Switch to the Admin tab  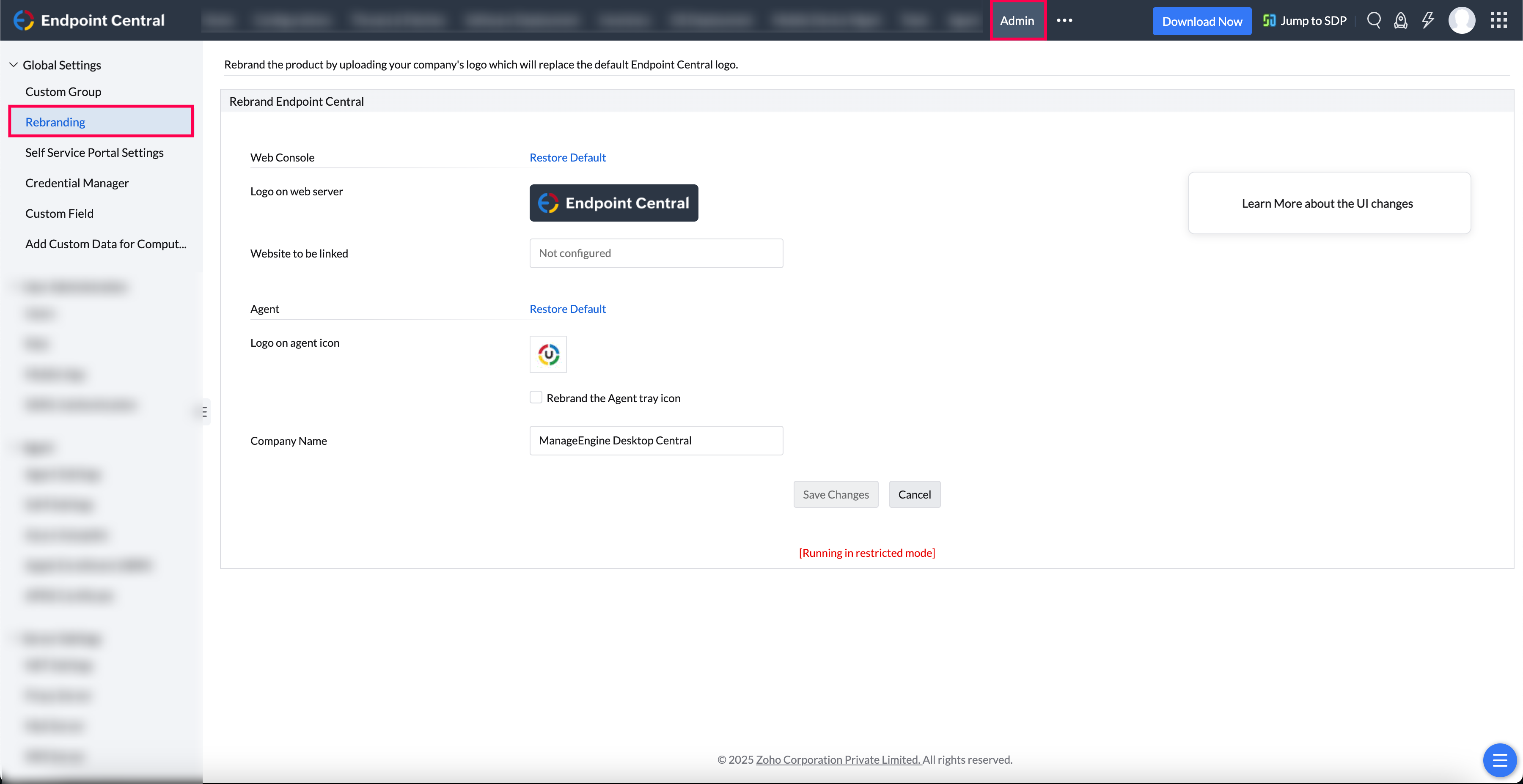click(1017, 21)
